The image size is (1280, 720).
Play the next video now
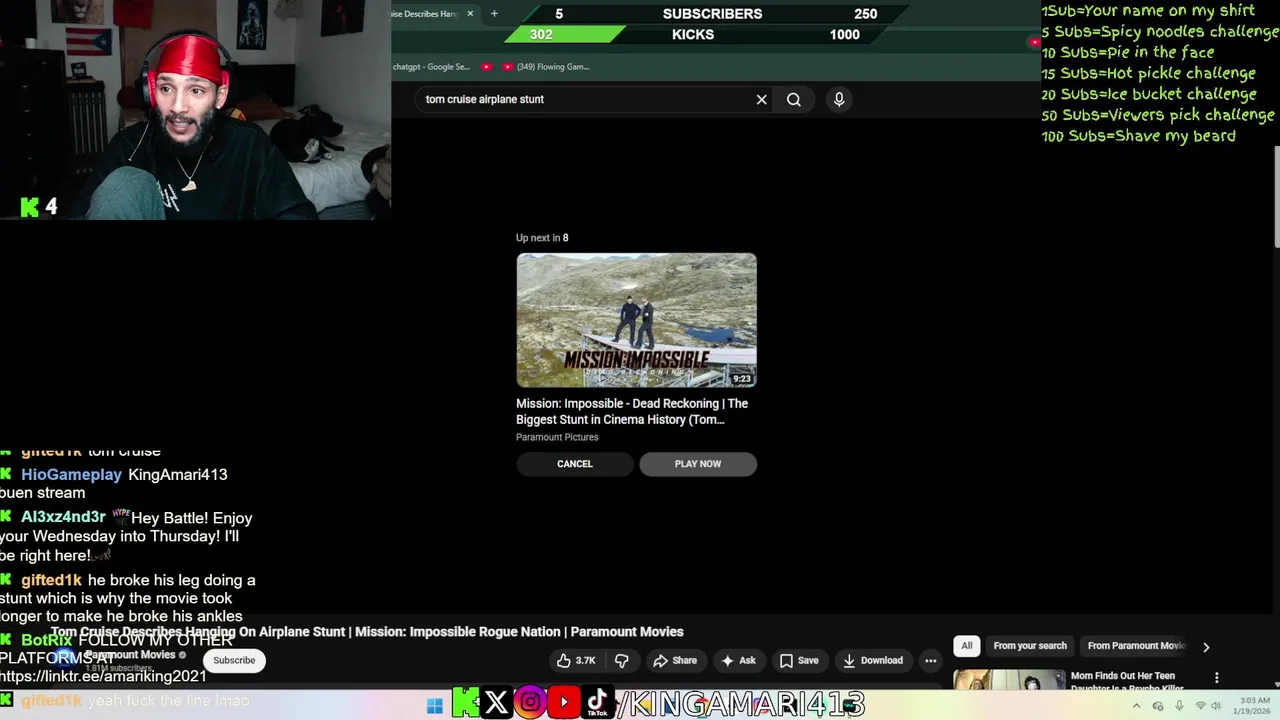click(x=698, y=464)
